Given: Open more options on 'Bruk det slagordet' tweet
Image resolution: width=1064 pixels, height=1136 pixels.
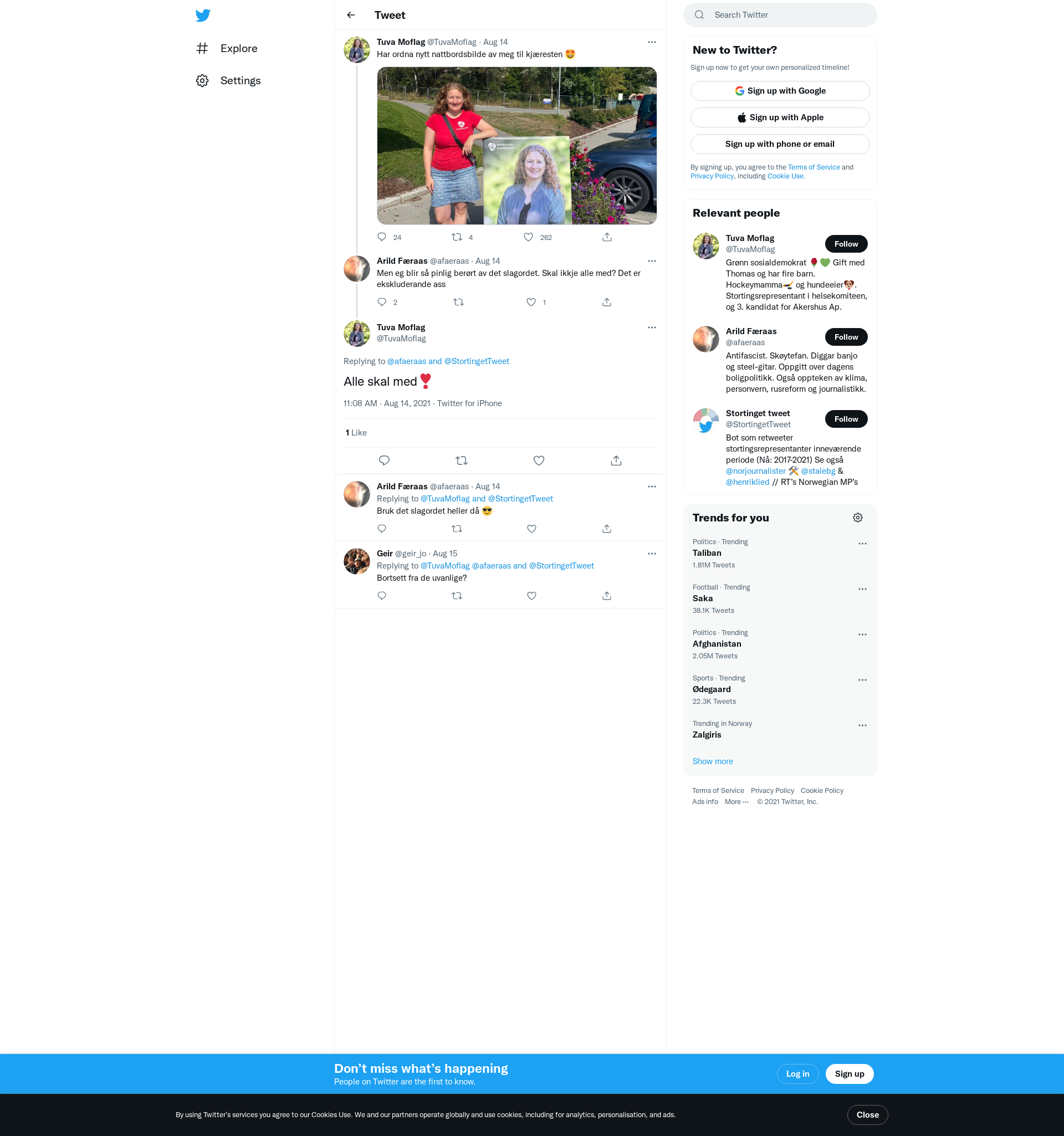Looking at the screenshot, I should coord(652,487).
